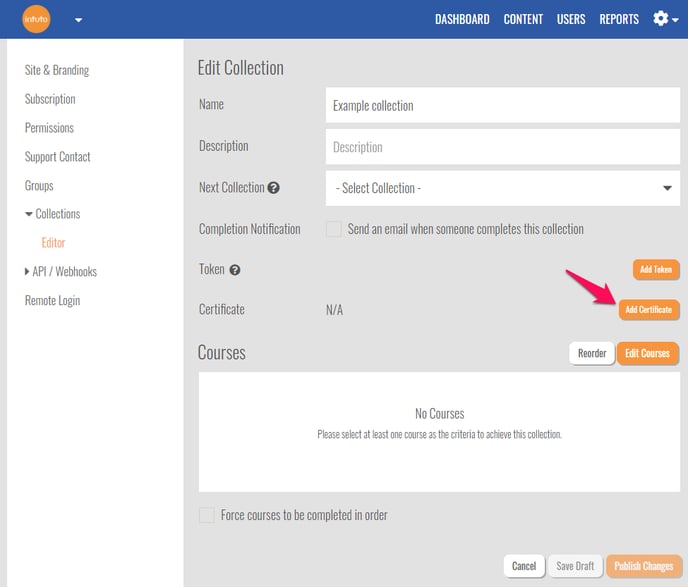
Task: Select Site & Branding in the sidebar
Action: (x=57, y=70)
